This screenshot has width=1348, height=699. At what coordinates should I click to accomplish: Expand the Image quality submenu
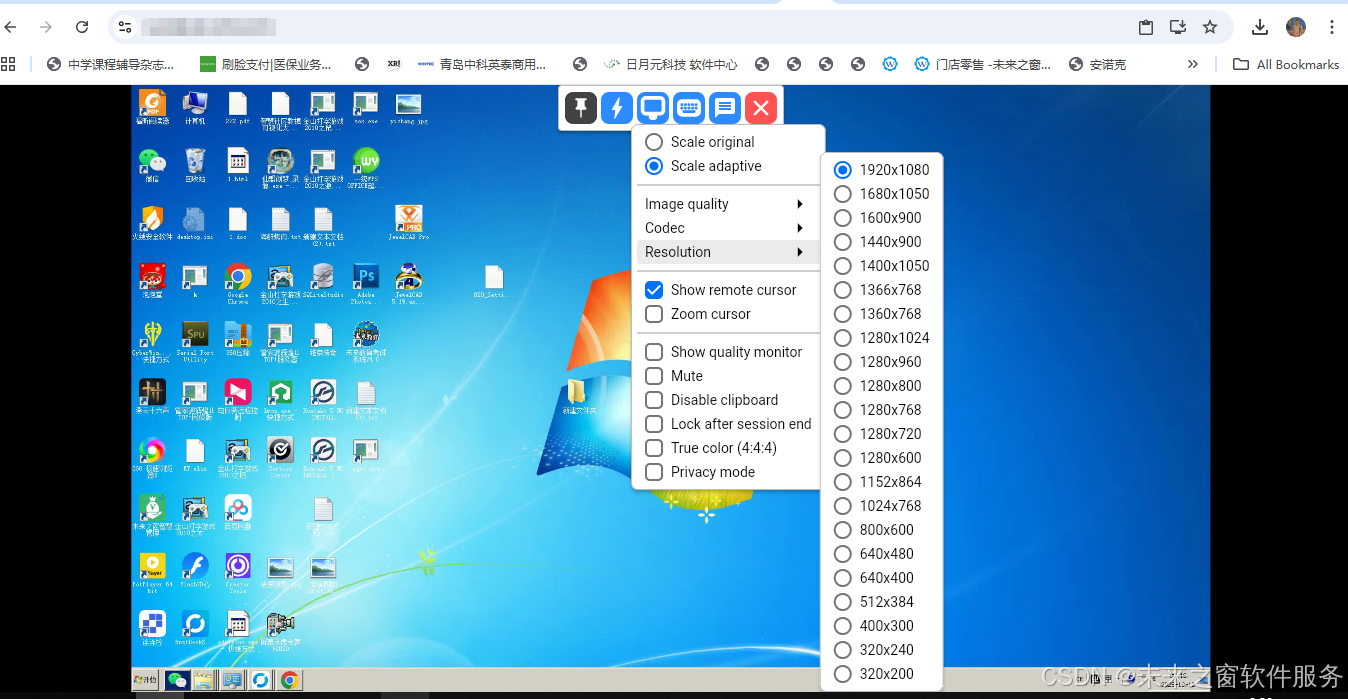click(x=728, y=204)
